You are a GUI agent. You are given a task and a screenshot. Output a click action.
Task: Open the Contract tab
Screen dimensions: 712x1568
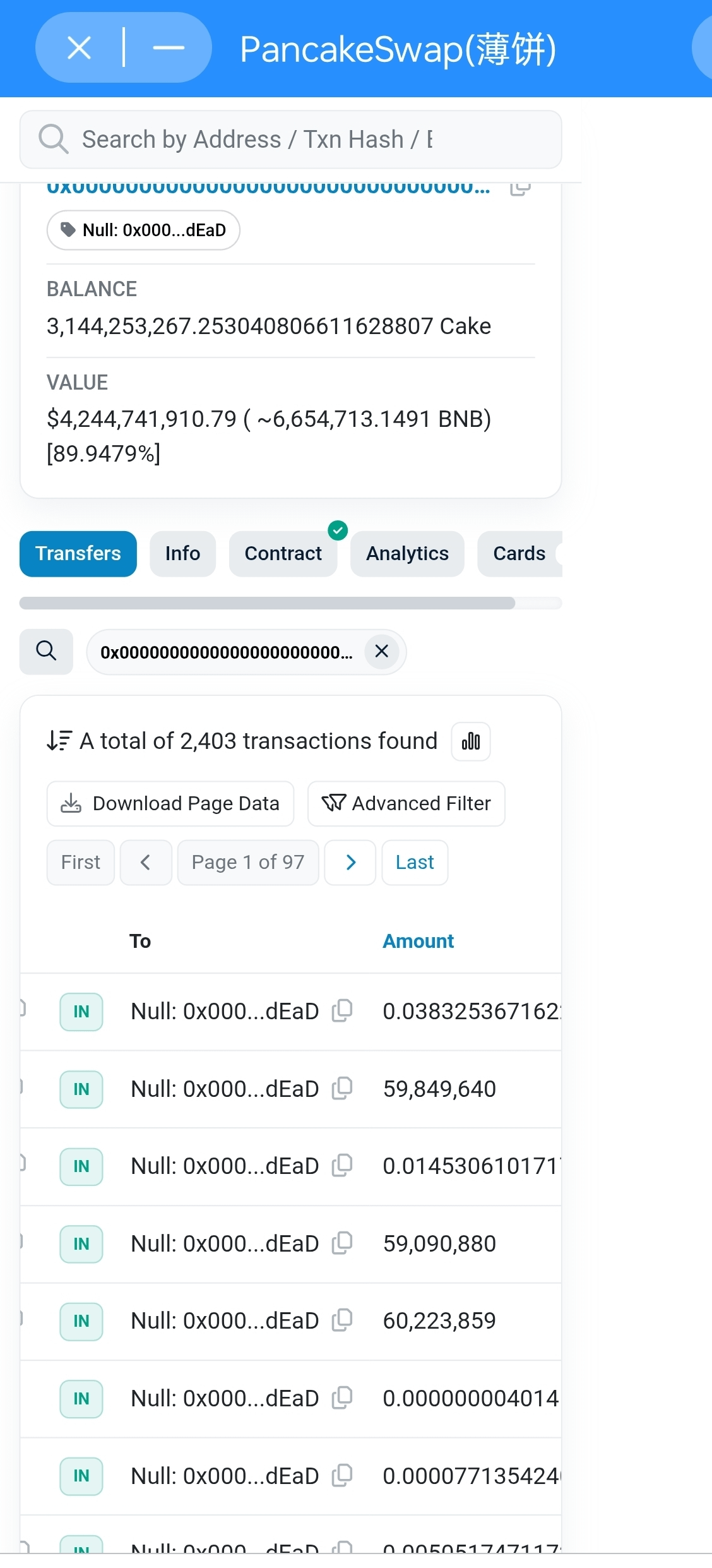(283, 554)
